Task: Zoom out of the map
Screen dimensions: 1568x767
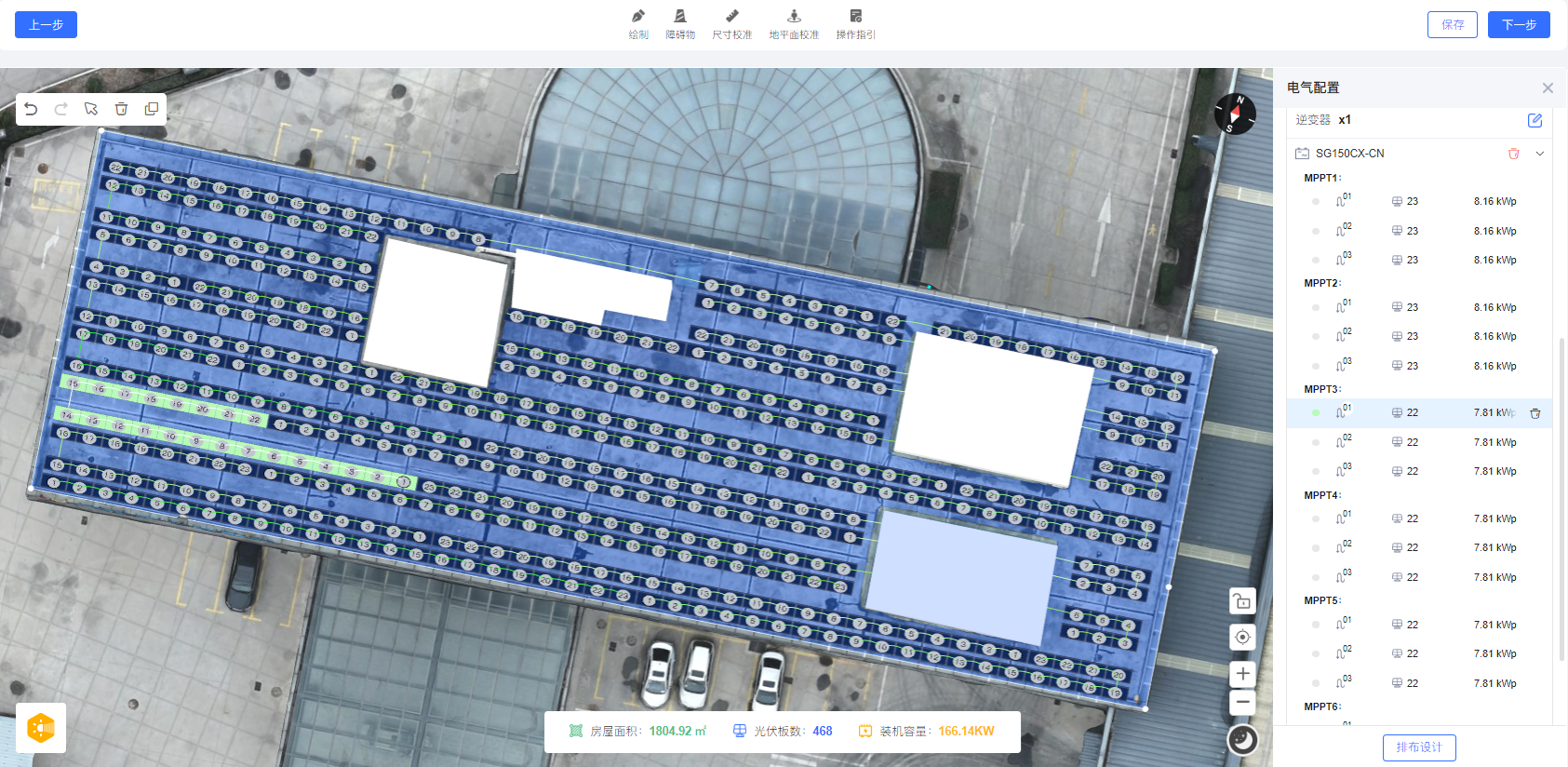Action: (x=1242, y=702)
